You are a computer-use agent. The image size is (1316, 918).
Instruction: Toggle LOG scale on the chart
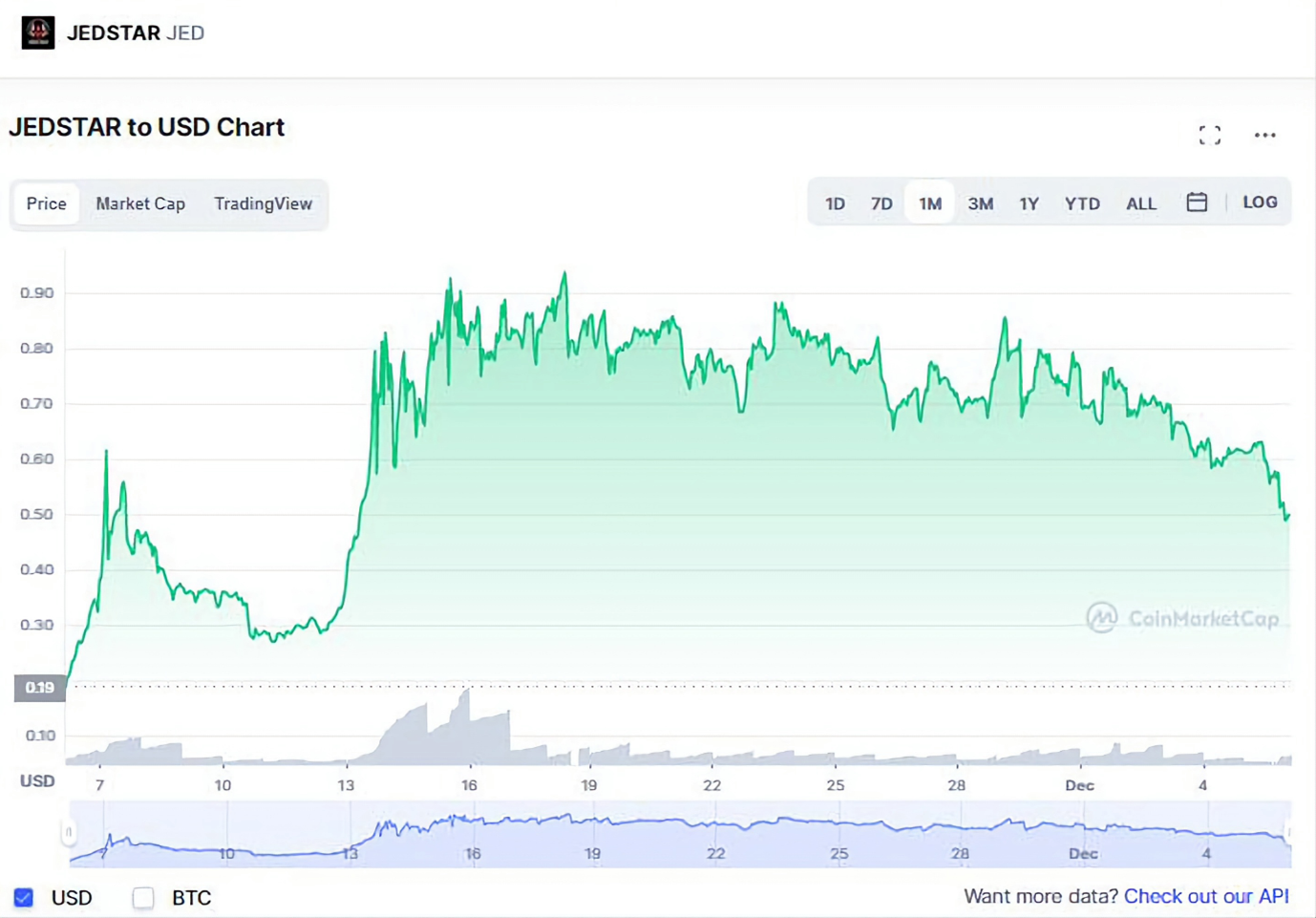click(1260, 203)
